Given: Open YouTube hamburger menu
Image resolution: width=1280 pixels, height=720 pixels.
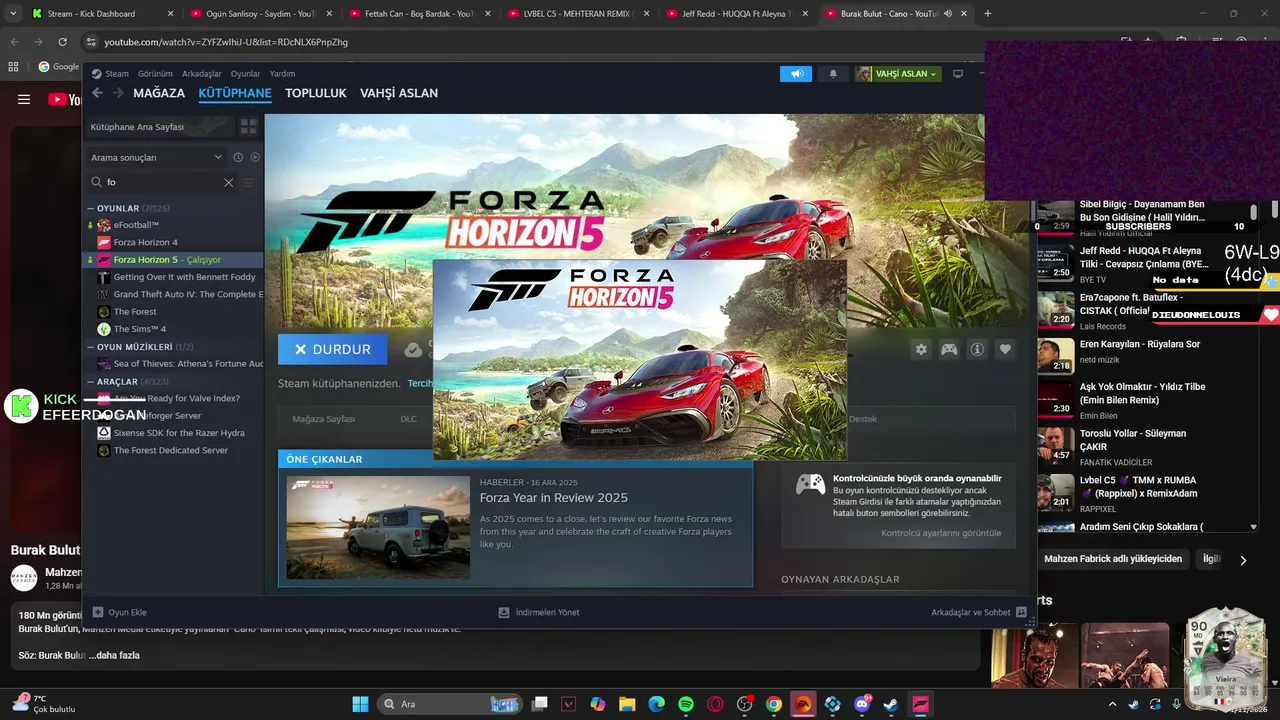Looking at the screenshot, I should tap(24, 99).
